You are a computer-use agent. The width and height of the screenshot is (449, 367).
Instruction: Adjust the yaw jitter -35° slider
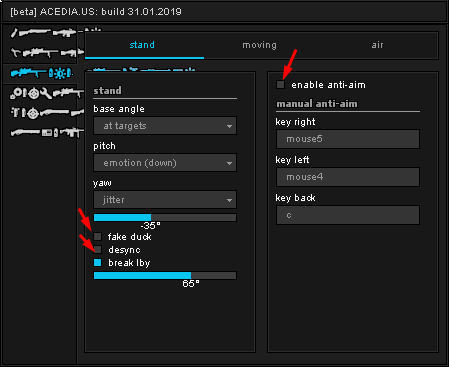165,218
